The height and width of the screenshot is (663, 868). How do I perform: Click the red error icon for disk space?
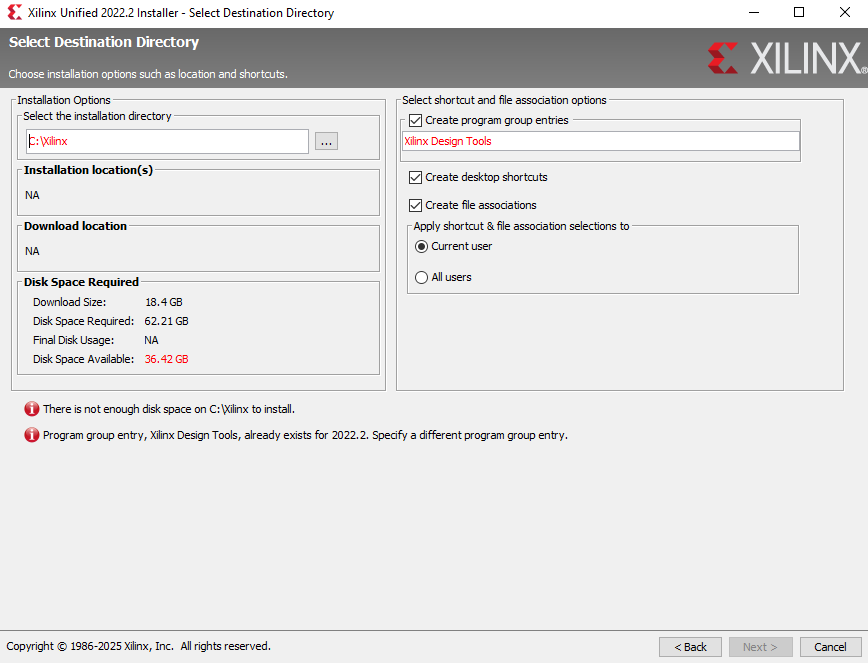(x=32, y=409)
